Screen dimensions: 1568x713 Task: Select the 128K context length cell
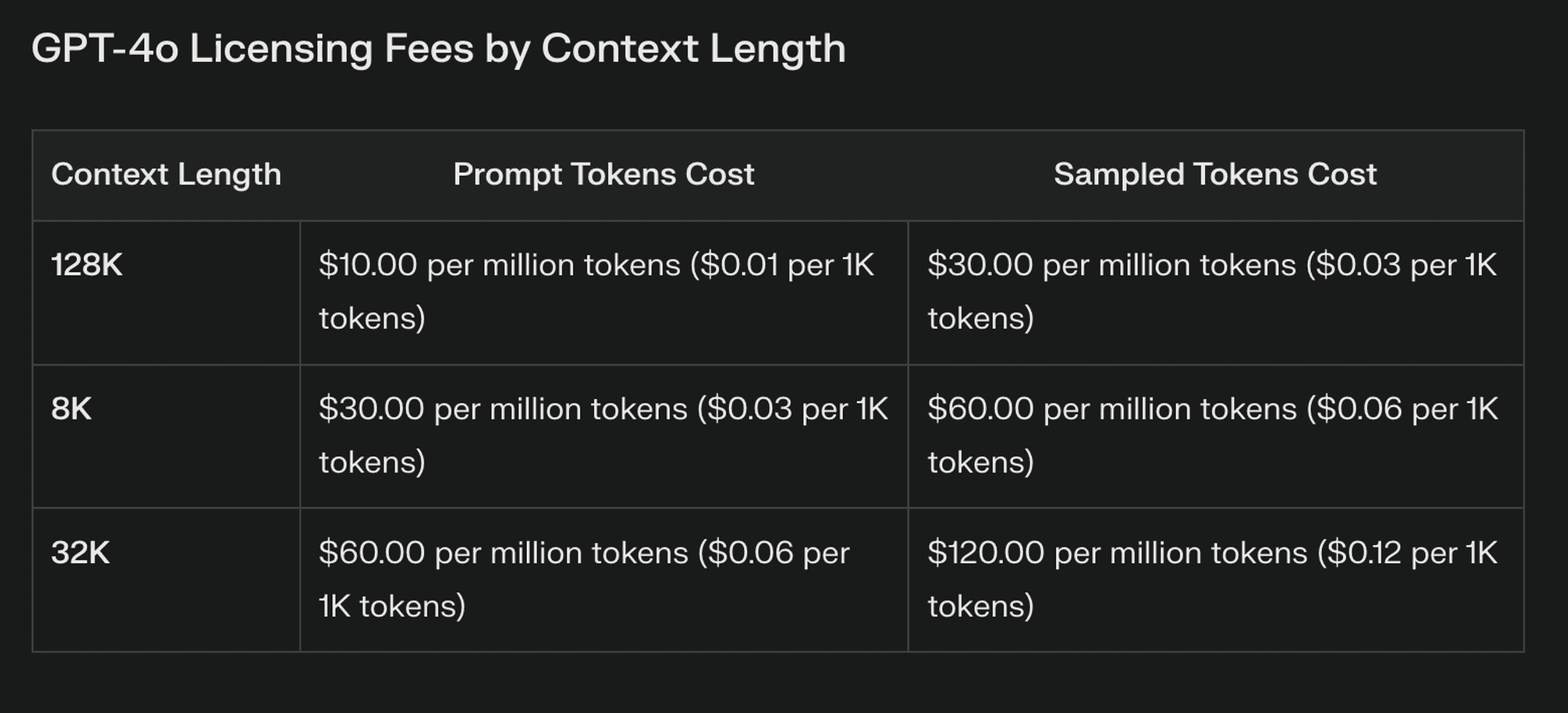166,293
